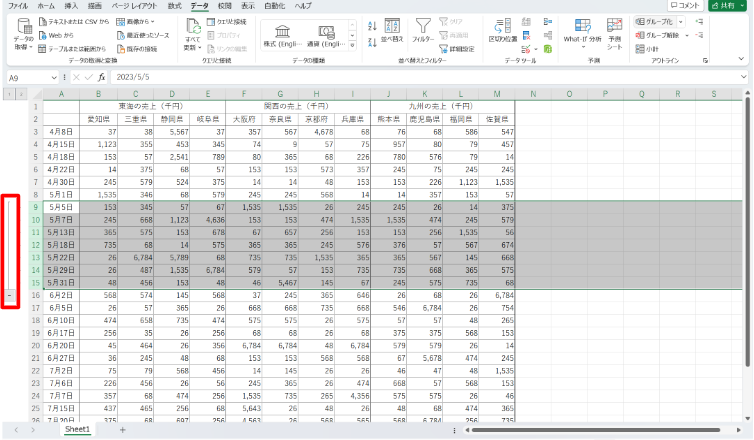Click the fx insert function icon
The height and width of the screenshot is (440, 754).
pyautogui.click(x=101, y=77)
